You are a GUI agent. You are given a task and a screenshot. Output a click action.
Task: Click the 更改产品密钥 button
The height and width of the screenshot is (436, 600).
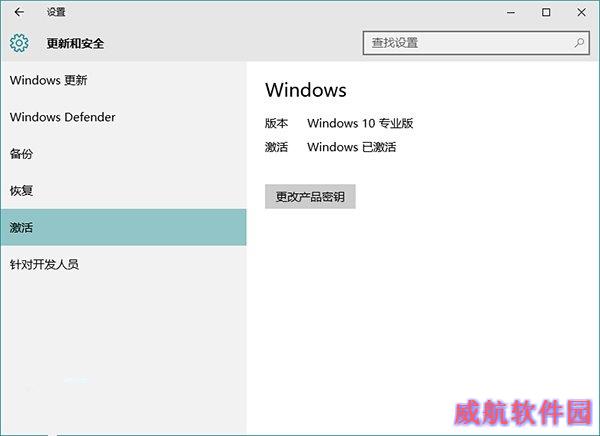pyautogui.click(x=310, y=197)
